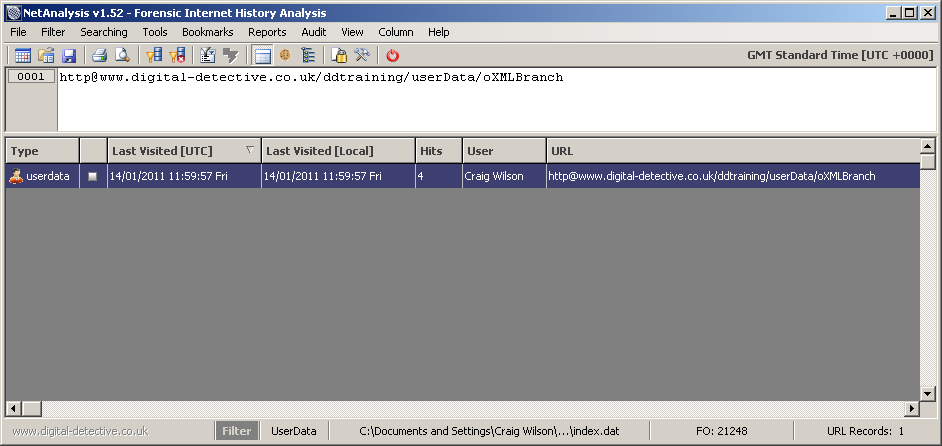This screenshot has width=942, height=446.
Task: Click the 0001 record number box
Action: pyautogui.click(x=31, y=77)
